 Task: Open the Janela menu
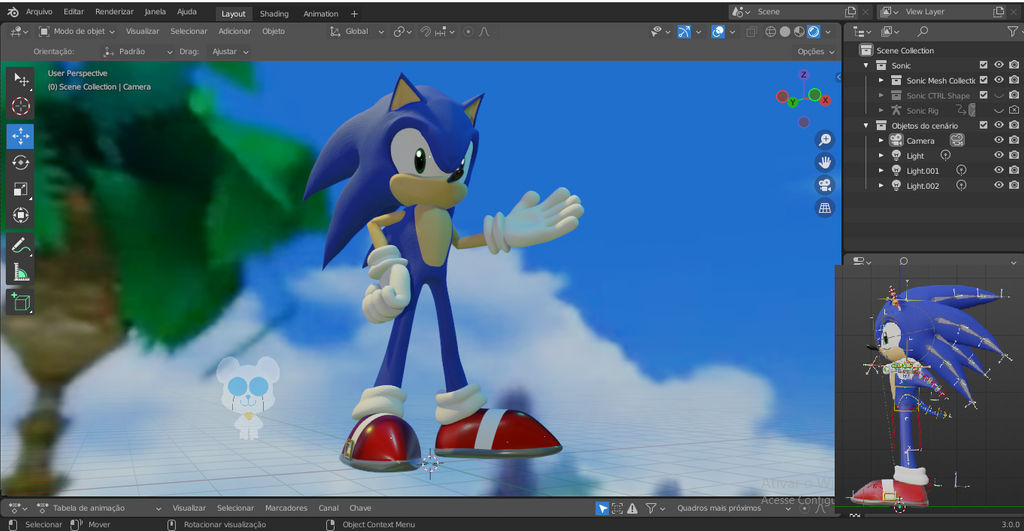click(155, 12)
